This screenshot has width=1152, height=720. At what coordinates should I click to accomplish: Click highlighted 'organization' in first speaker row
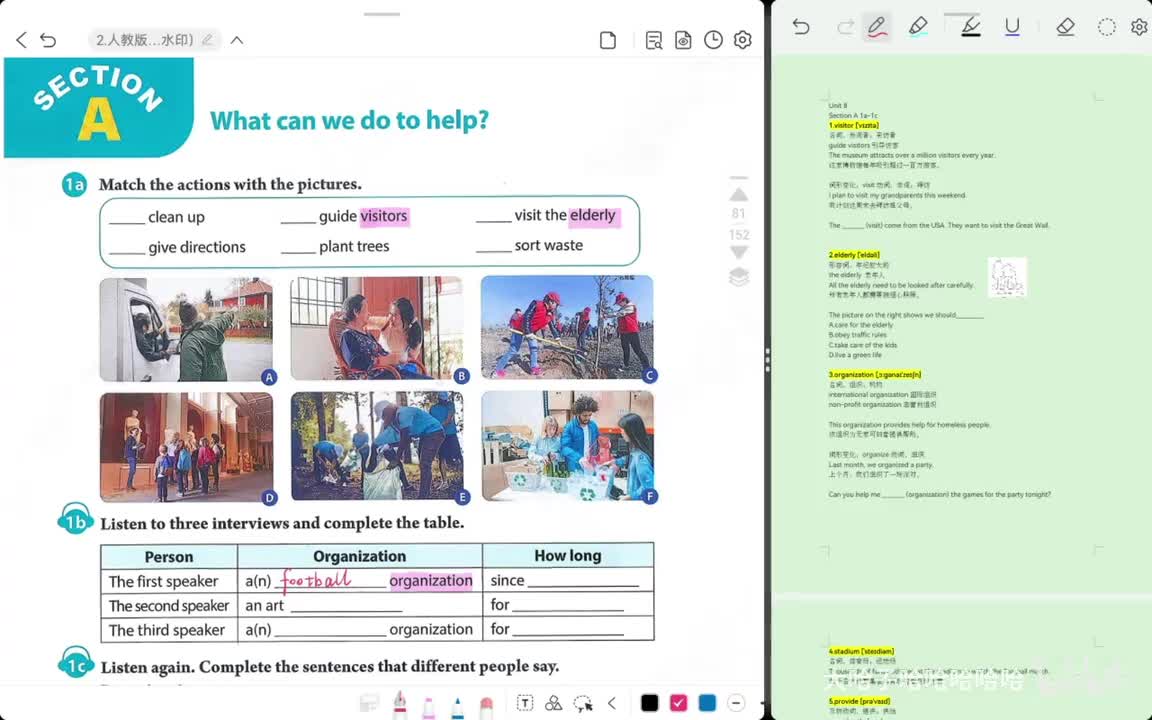click(431, 580)
